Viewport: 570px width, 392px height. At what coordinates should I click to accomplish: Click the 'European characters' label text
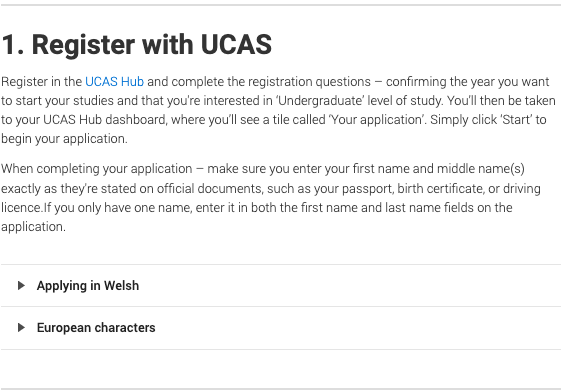tap(96, 328)
